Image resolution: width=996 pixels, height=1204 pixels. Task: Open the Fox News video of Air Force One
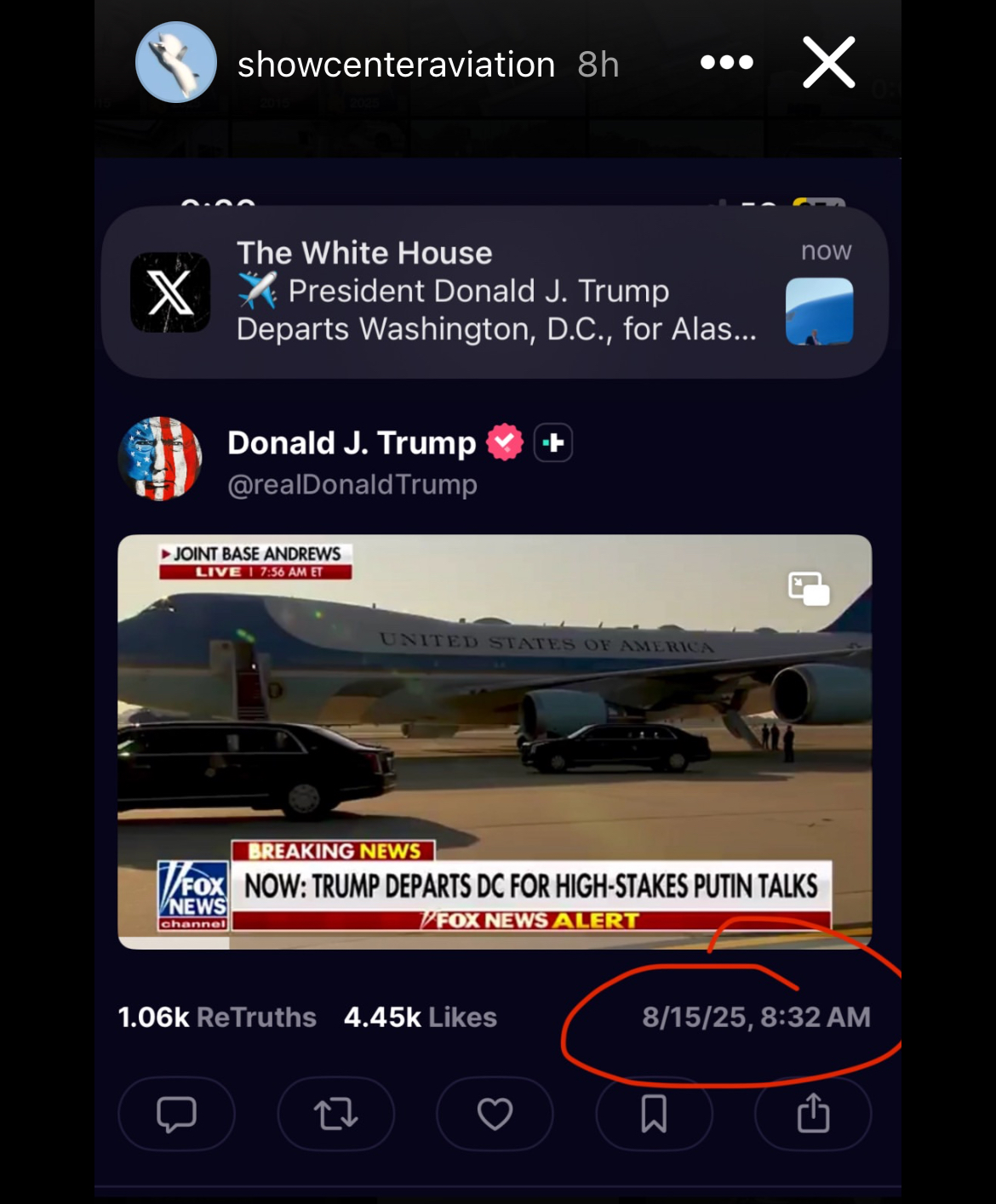pyautogui.click(x=495, y=741)
